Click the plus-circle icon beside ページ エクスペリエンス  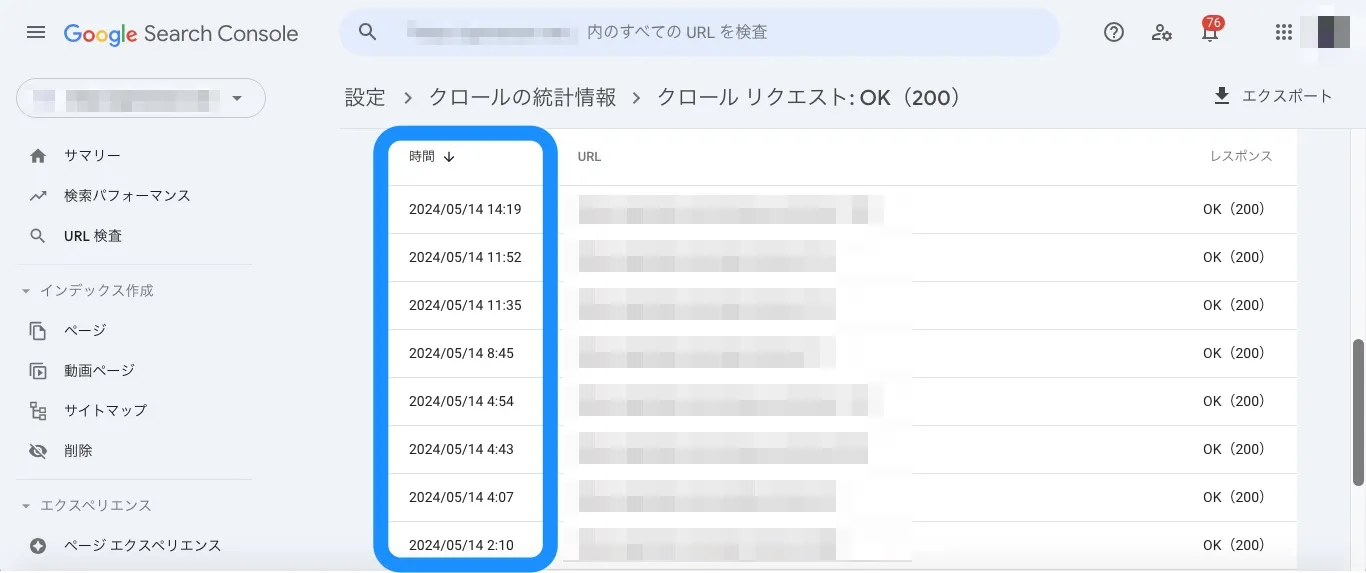(x=38, y=546)
